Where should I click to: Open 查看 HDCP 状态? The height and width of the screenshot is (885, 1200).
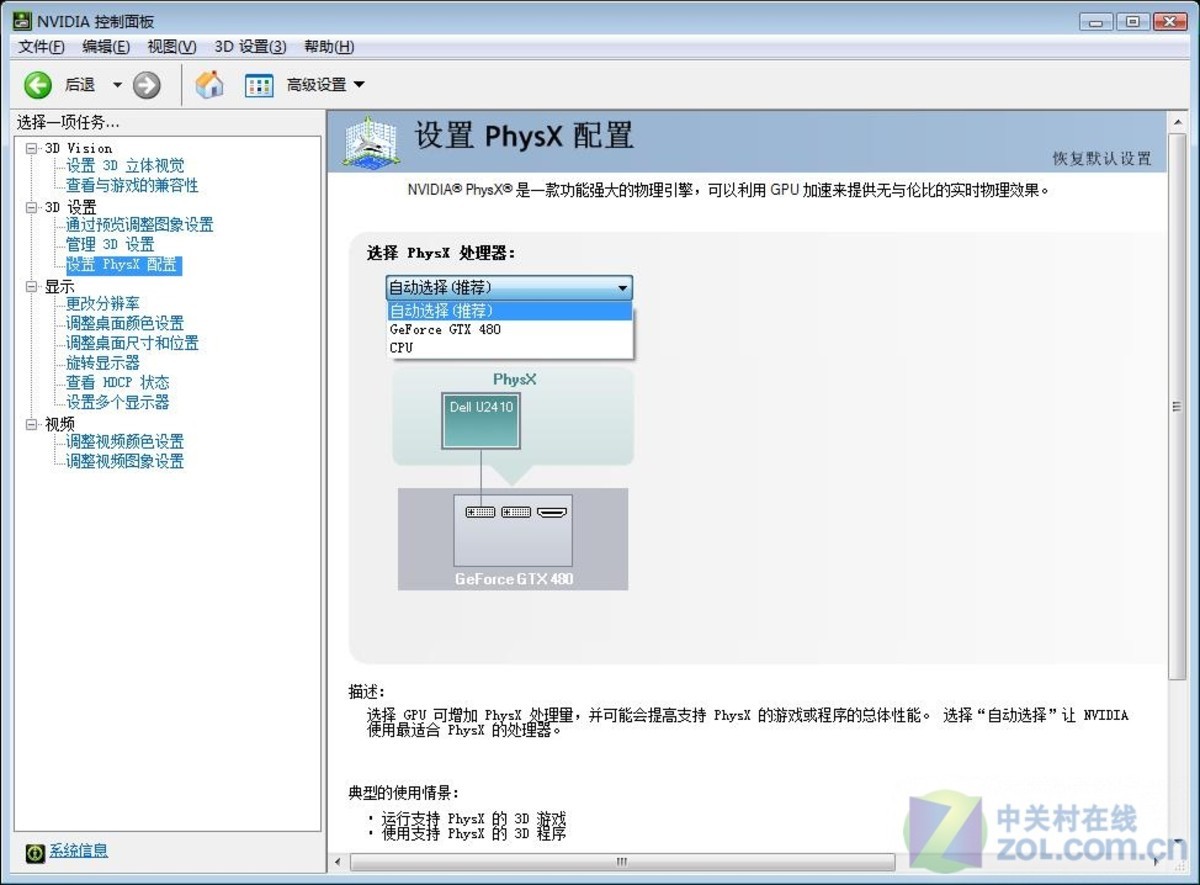point(118,382)
